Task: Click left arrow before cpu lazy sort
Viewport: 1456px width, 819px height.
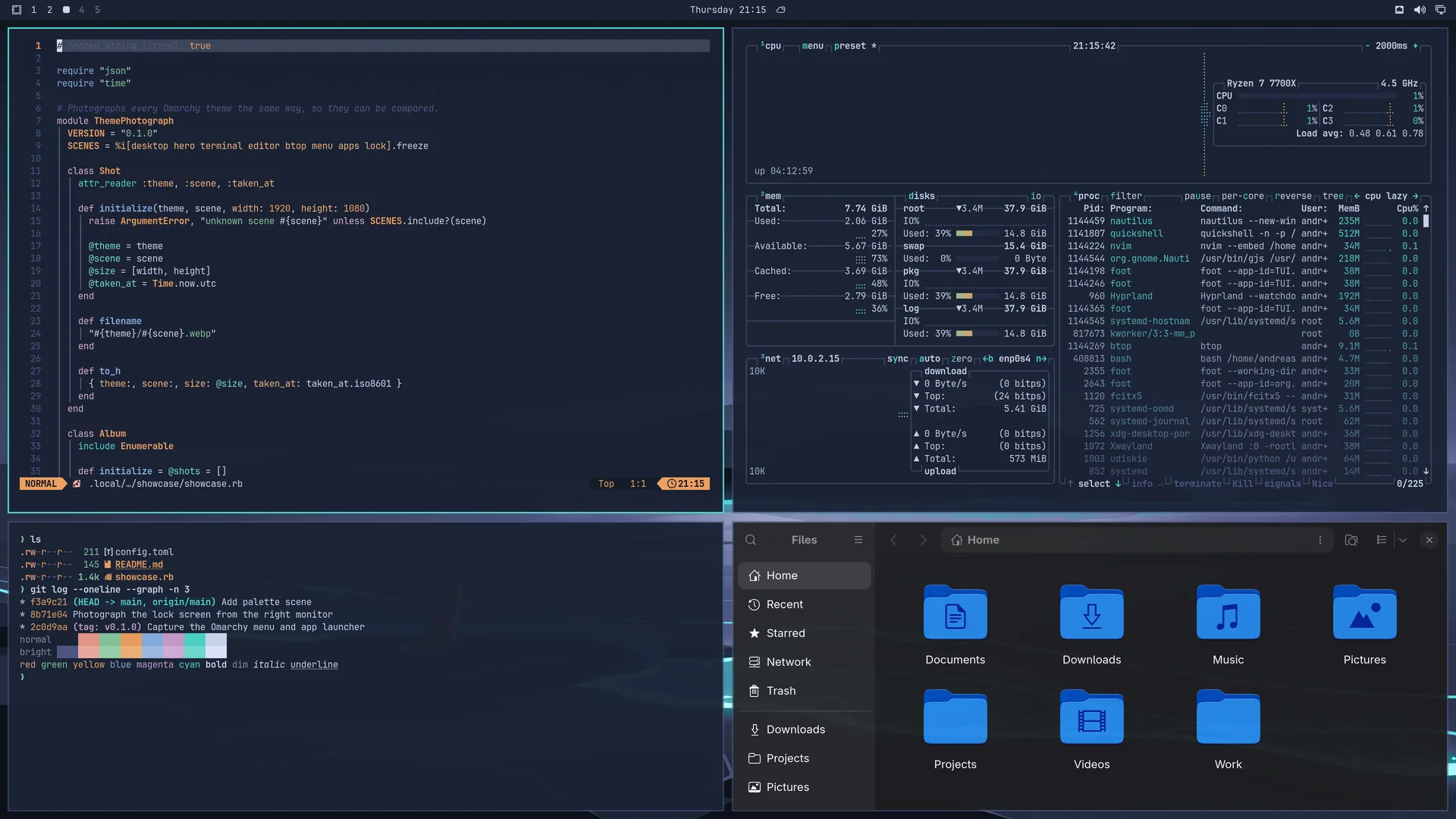Action: tap(1357, 196)
